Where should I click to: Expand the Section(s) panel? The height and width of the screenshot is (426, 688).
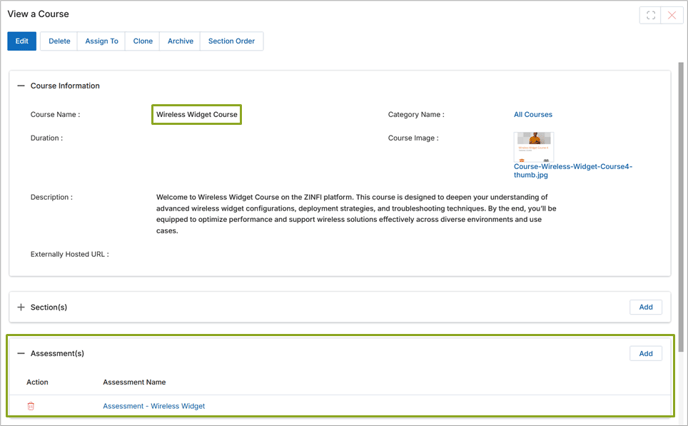coord(21,307)
